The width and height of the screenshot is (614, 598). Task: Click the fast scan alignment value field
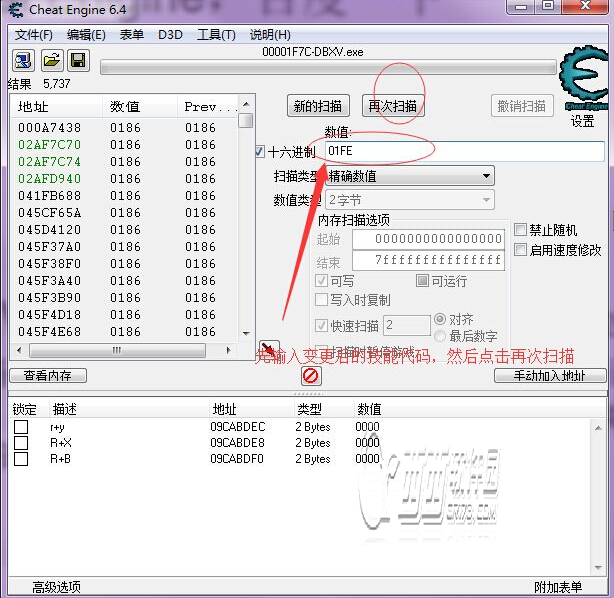coord(406,325)
